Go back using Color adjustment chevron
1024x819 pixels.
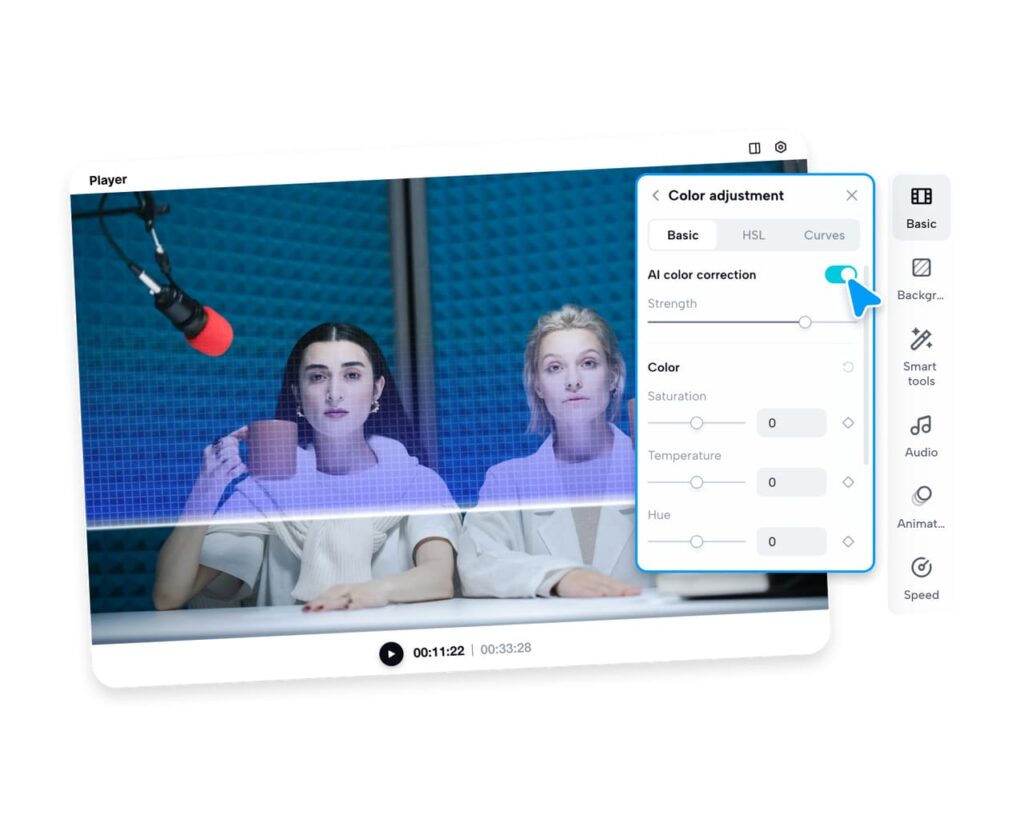tap(656, 196)
